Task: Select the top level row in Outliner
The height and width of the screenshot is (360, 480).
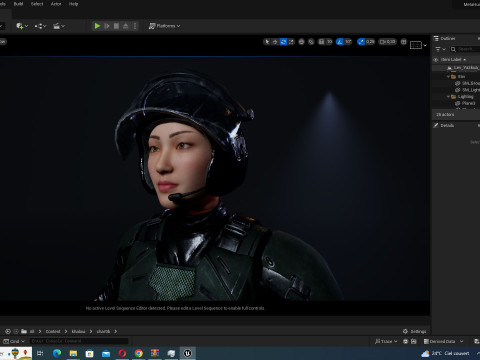Action: (456, 68)
